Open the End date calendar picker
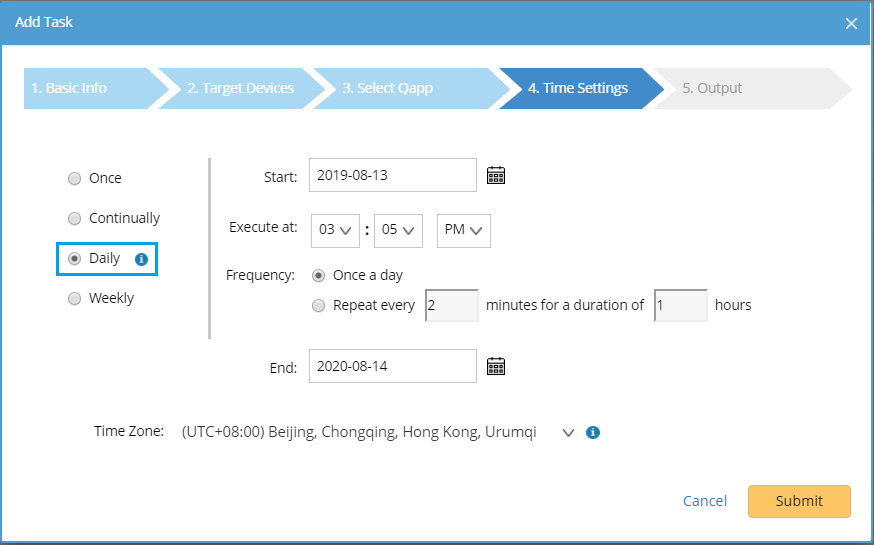The height and width of the screenshot is (545, 874). [x=496, y=366]
